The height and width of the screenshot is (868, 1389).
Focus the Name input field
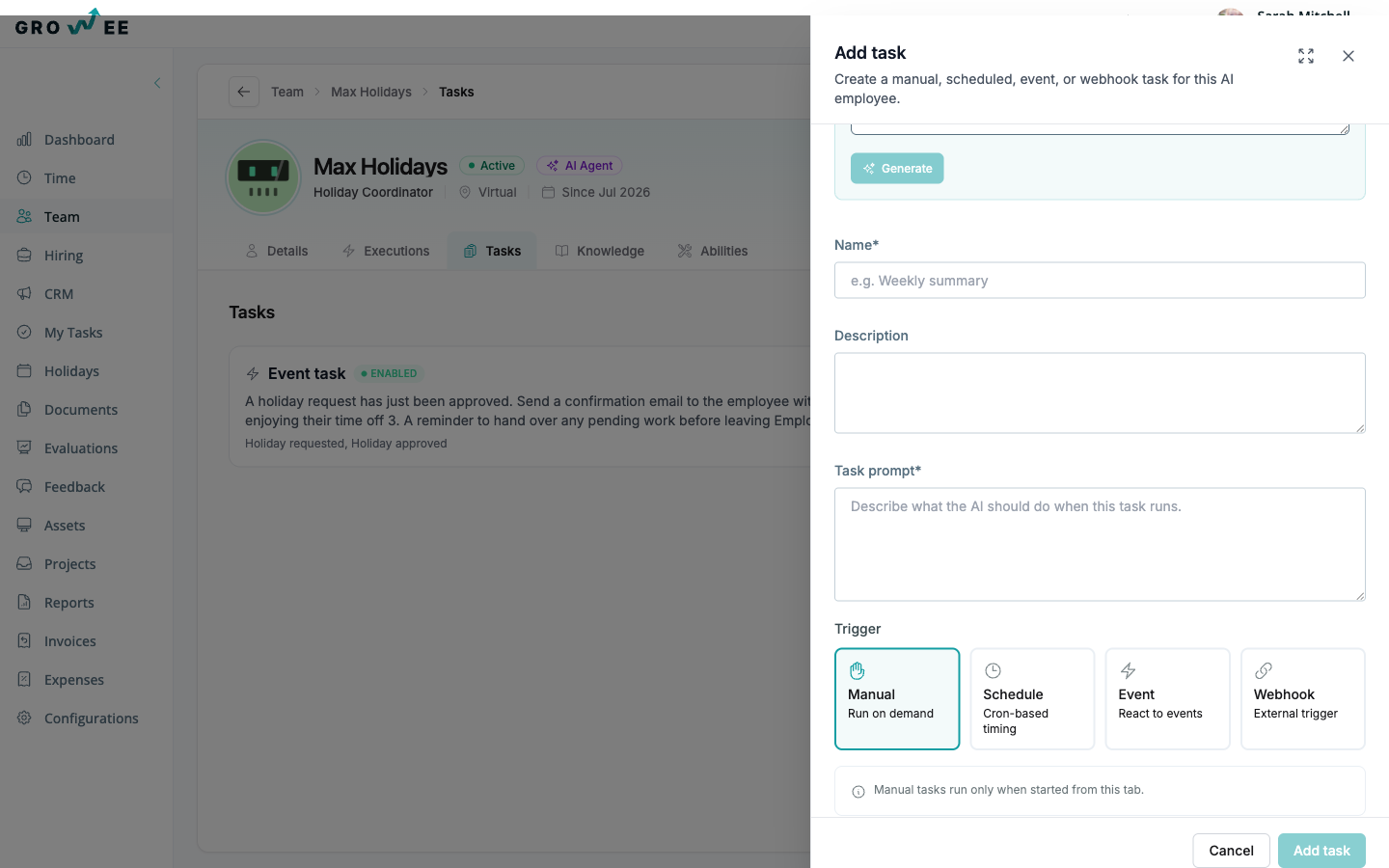pos(1100,281)
